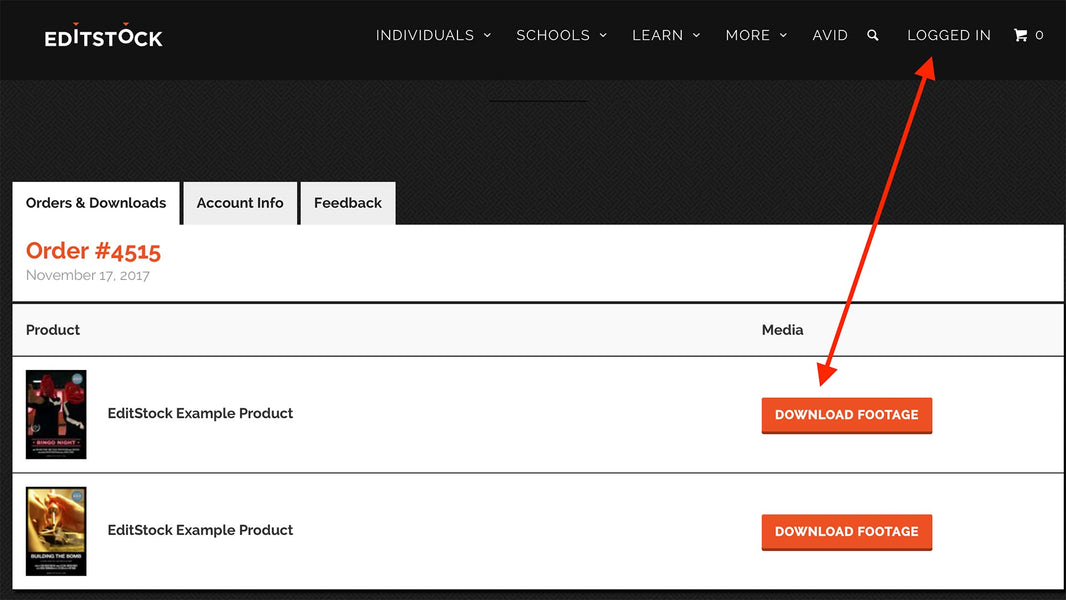Open the Feedback tab
This screenshot has width=1066, height=600.
348,203
